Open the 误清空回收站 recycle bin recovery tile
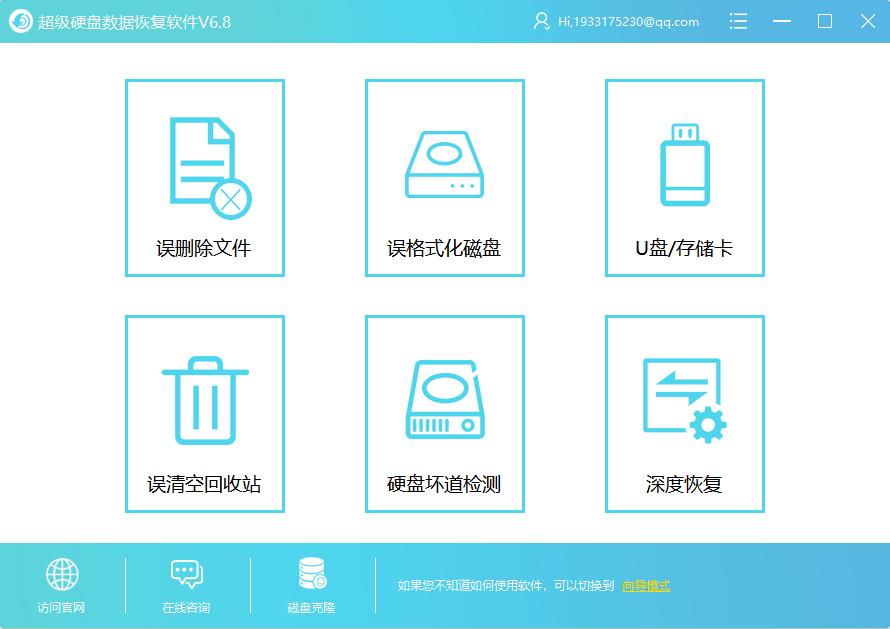This screenshot has width=890, height=629. 204,414
